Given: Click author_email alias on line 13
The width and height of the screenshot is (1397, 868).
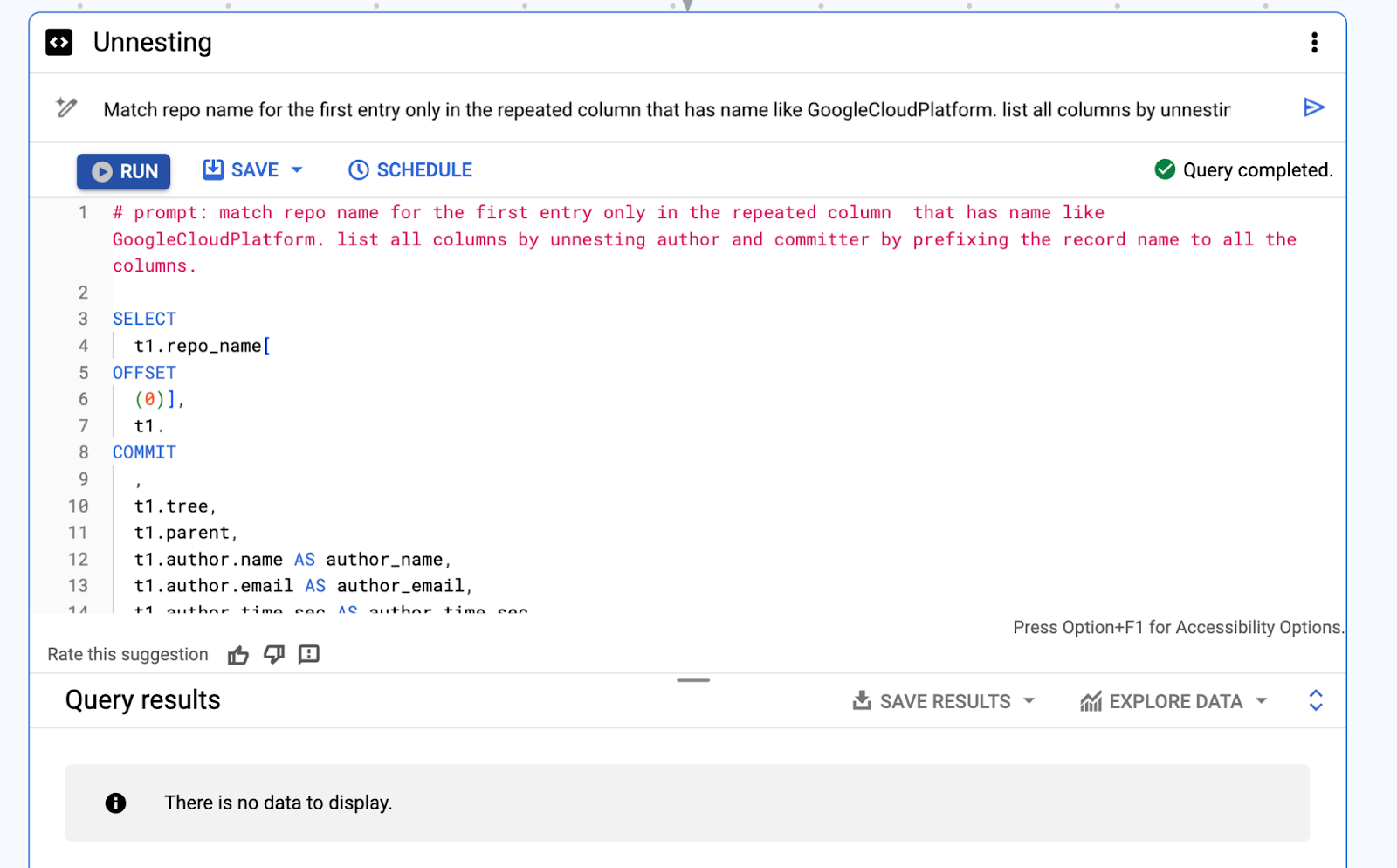Looking at the screenshot, I should (x=401, y=586).
